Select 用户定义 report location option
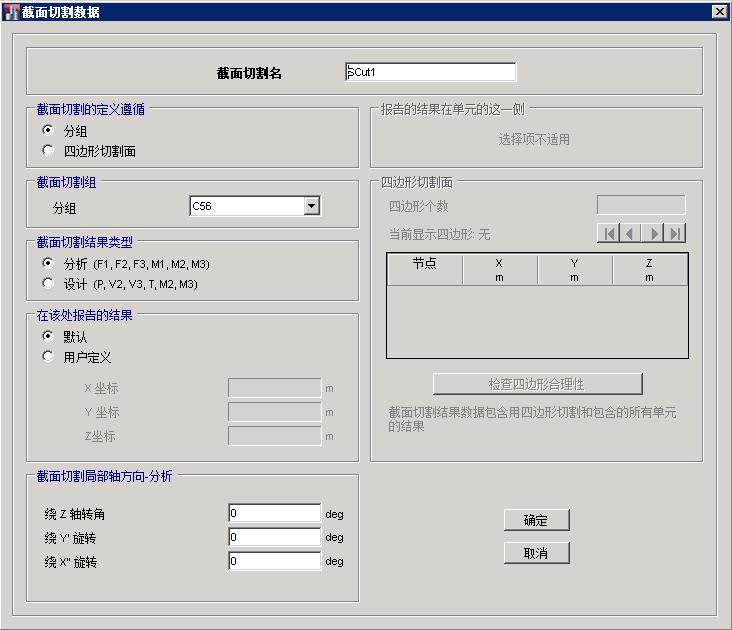The width and height of the screenshot is (732, 630). point(48,356)
